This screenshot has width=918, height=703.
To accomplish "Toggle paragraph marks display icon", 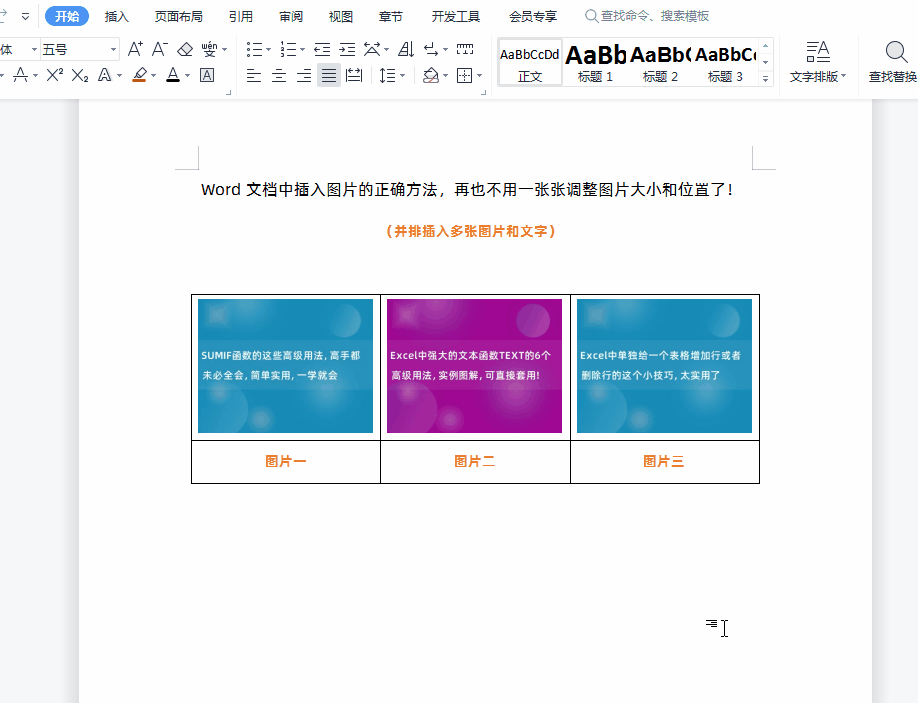I will point(431,49).
